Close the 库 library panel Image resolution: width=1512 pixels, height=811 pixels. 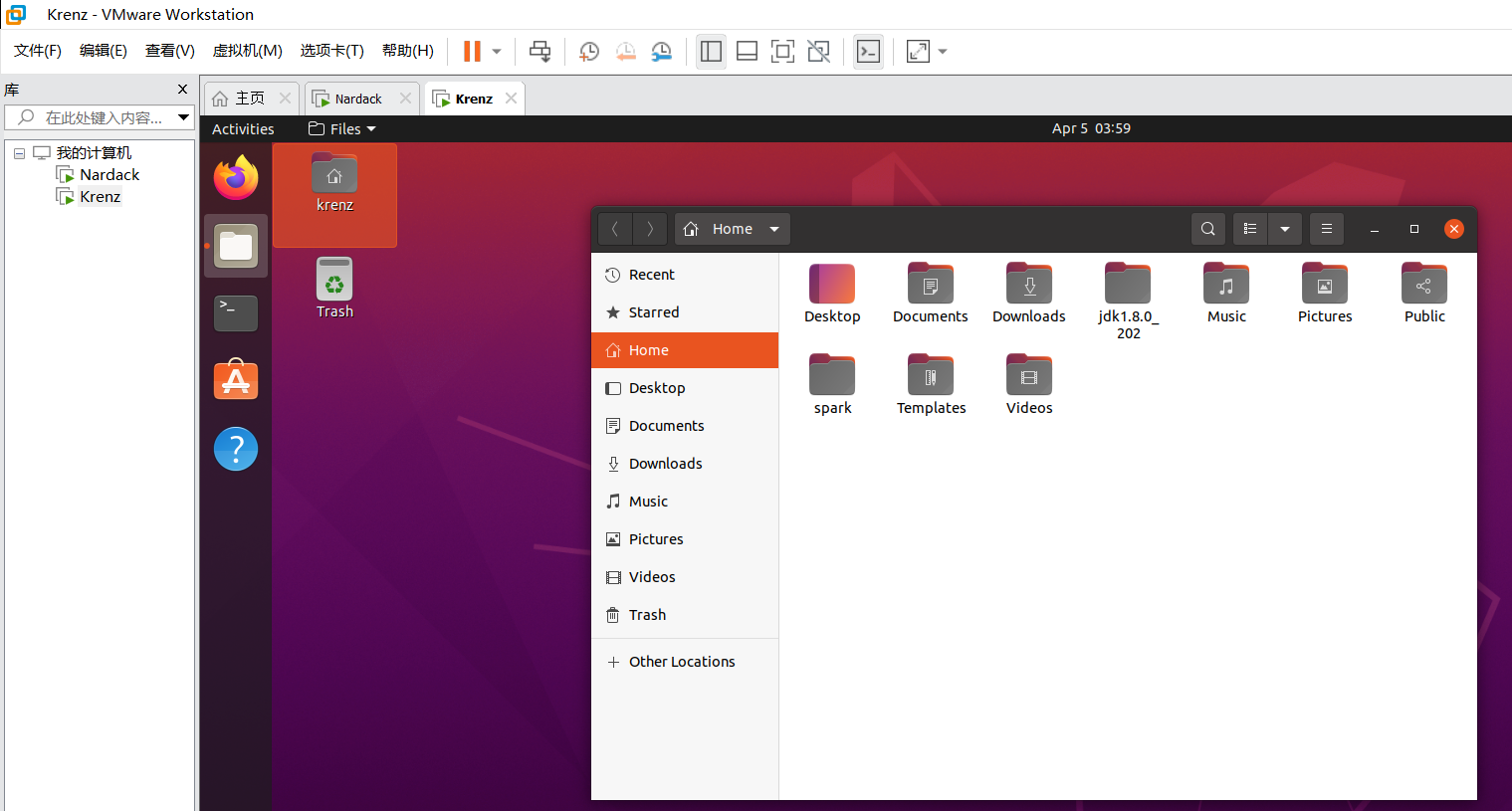[182, 90]
